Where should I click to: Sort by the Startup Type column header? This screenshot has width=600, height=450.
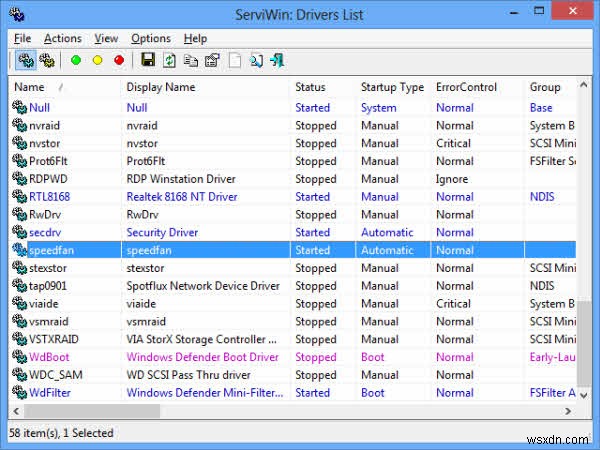(393, 87)
